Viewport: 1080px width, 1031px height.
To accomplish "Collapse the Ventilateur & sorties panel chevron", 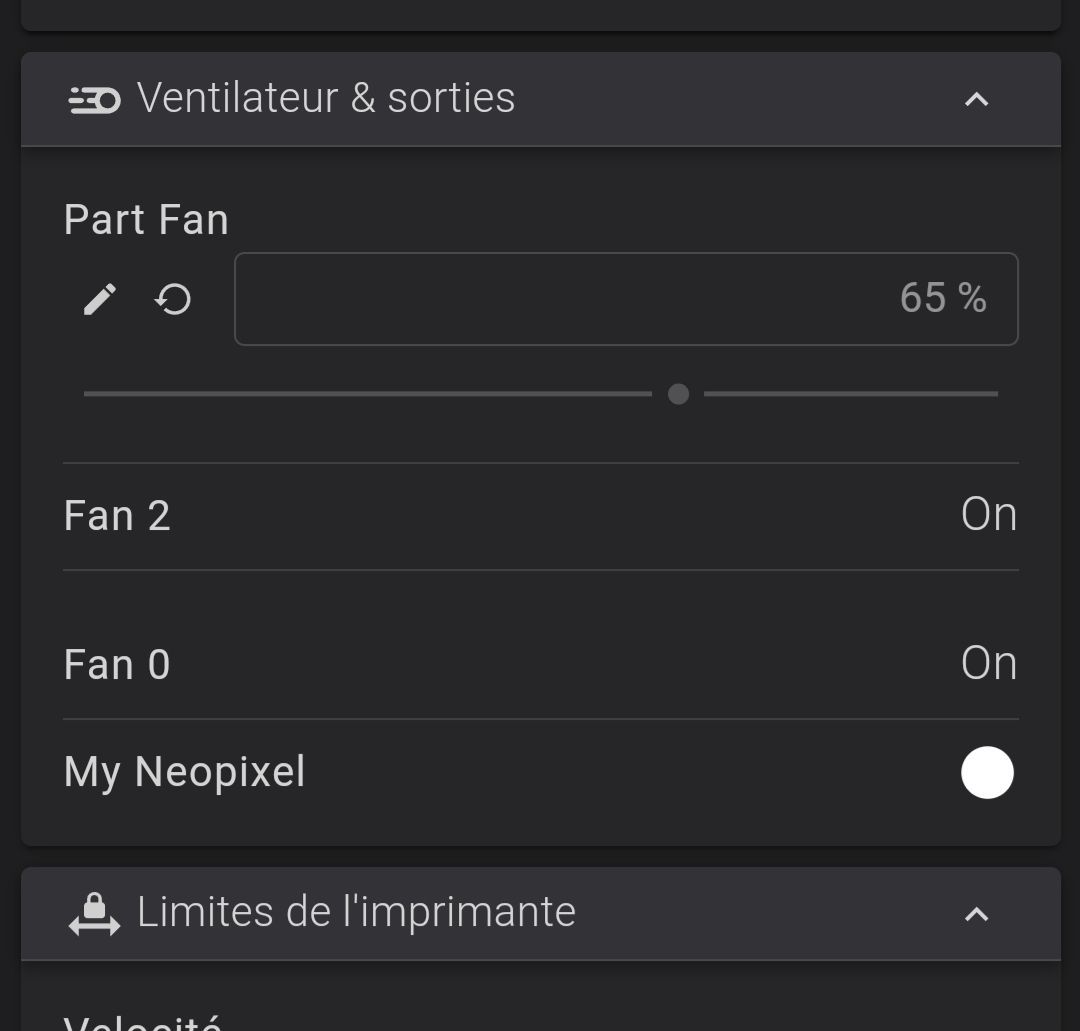I will pyautogui.click(x=976, y=99).
